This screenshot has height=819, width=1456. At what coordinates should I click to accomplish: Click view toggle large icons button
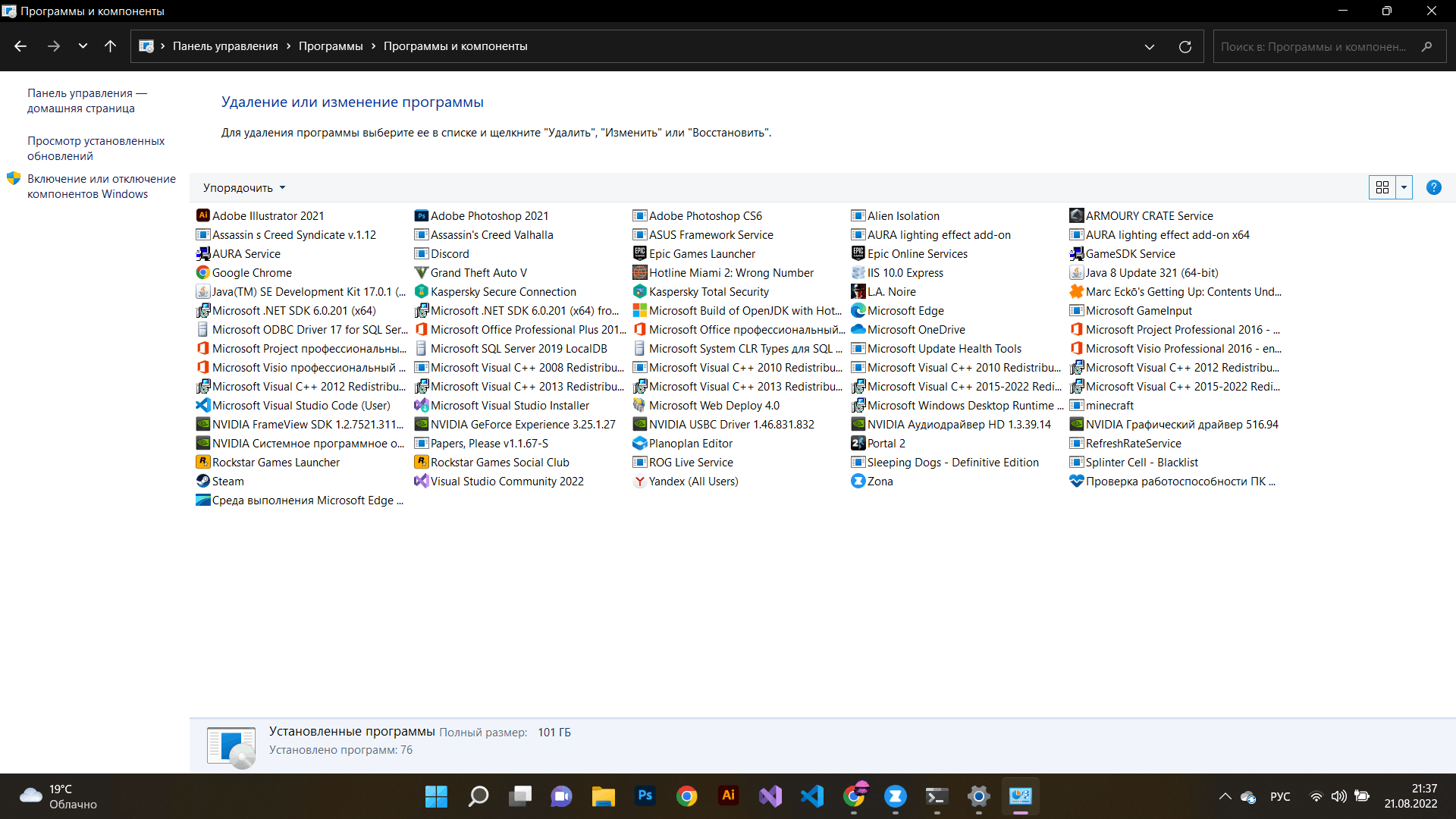1382,187
